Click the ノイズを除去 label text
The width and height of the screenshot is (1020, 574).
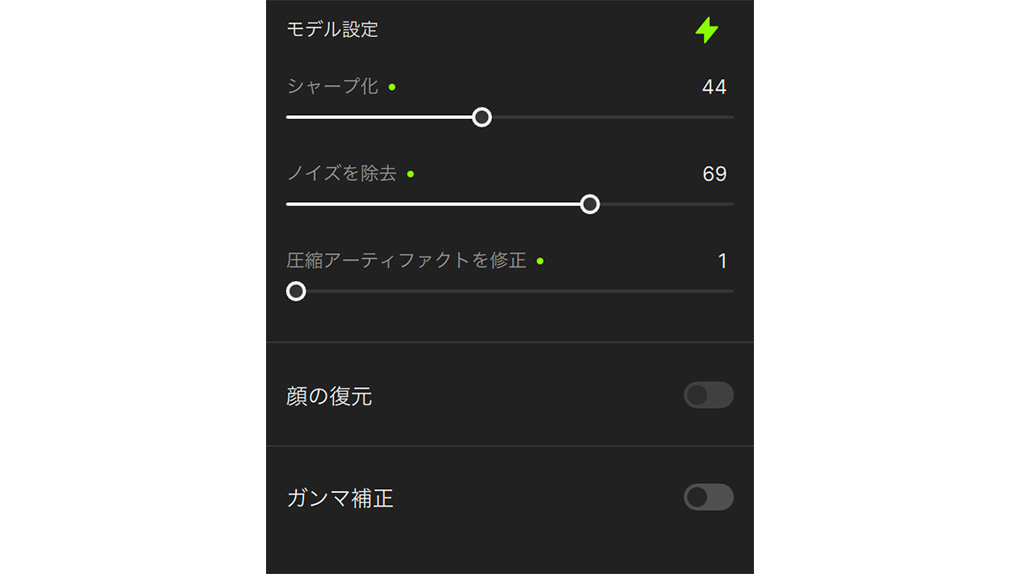coord(342,174)
